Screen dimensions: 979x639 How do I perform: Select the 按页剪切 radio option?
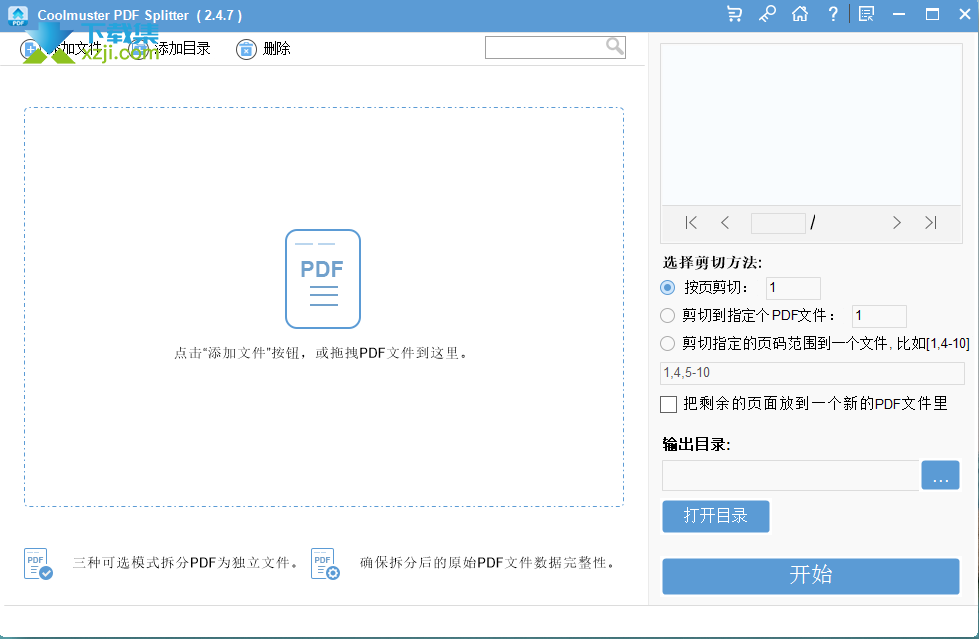pyautogui.click(x=667, y=287)
